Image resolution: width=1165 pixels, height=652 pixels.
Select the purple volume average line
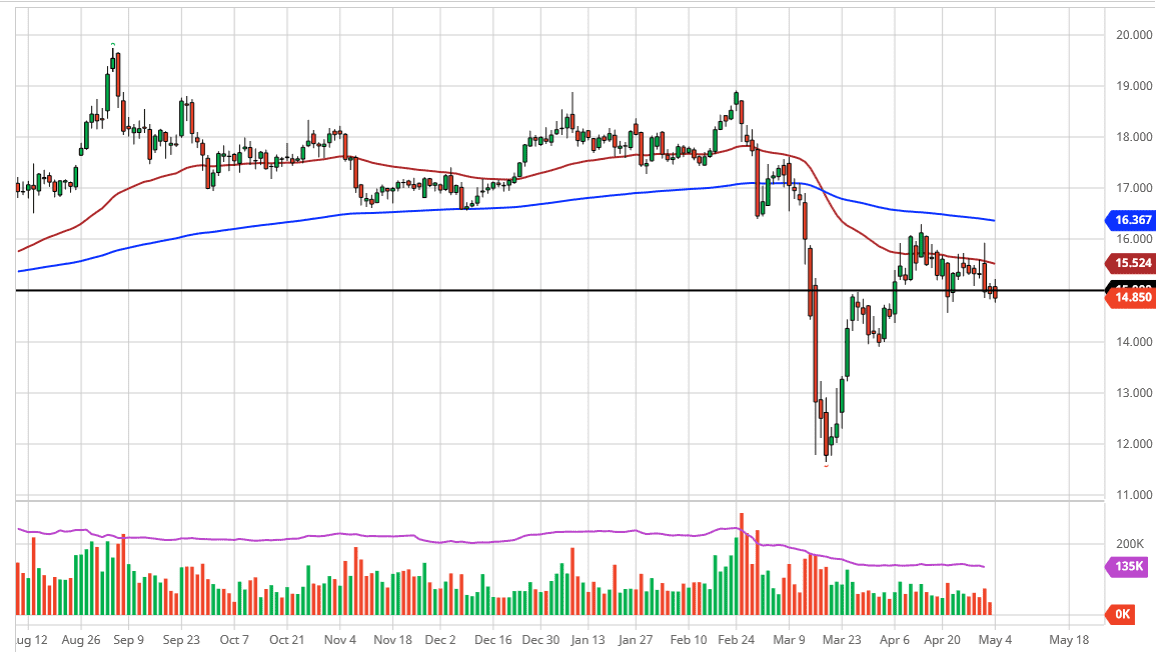click(x=300, y=535)
